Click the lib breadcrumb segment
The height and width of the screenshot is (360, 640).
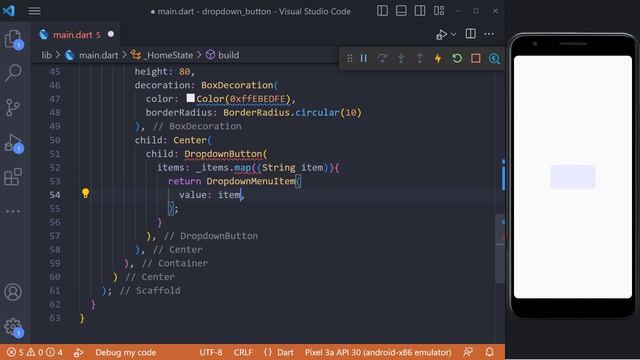pyautogui.click(x=47, y=55)
